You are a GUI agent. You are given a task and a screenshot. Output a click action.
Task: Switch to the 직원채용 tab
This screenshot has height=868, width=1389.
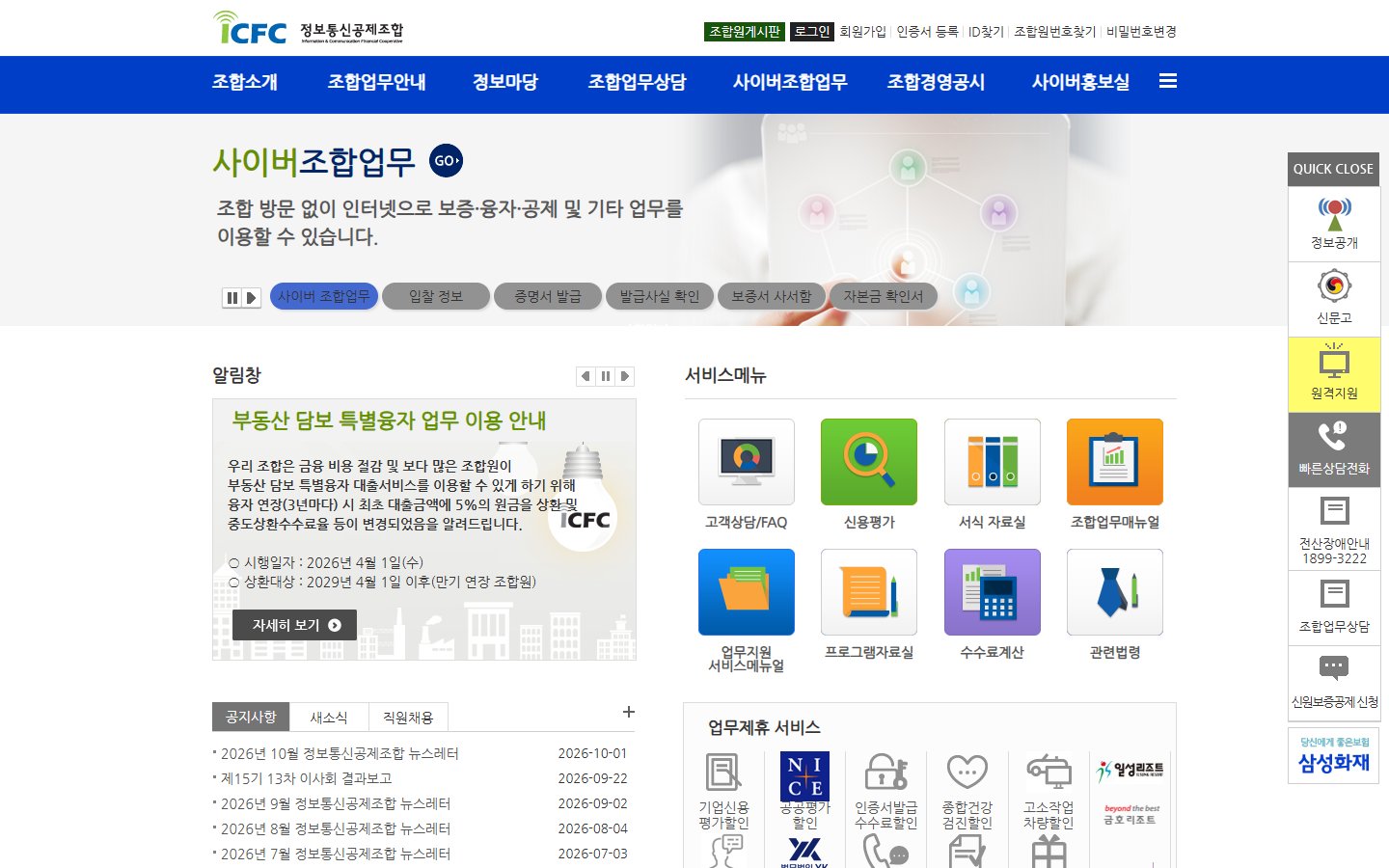click(408, 718)
